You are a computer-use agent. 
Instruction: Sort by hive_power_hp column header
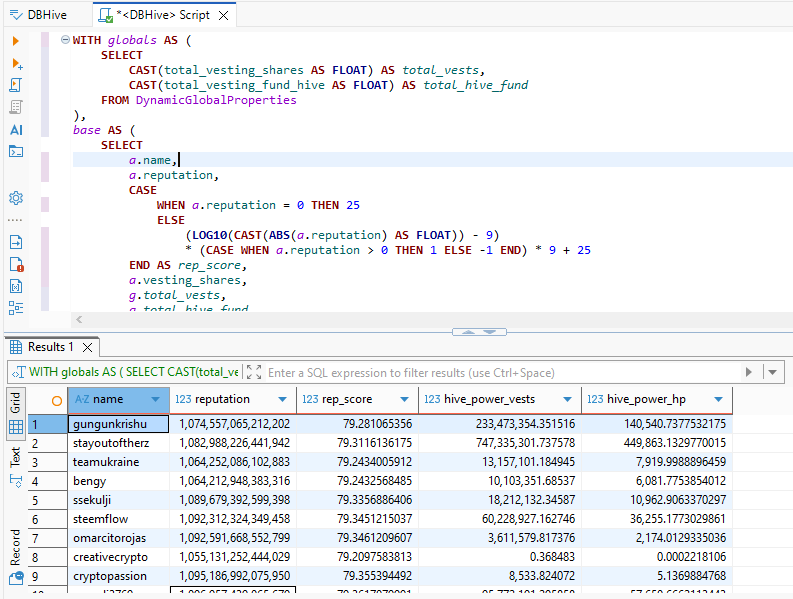[646, 399]
